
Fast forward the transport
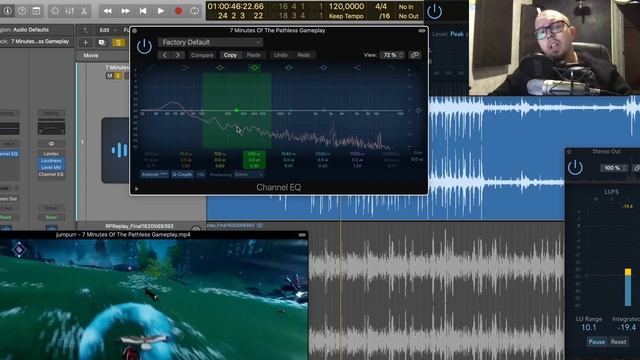pos(125,11)
